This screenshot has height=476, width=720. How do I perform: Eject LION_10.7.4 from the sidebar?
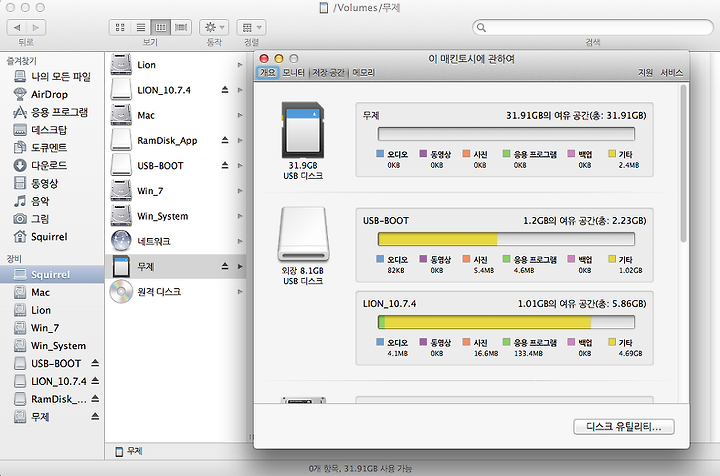click(95, 381)
